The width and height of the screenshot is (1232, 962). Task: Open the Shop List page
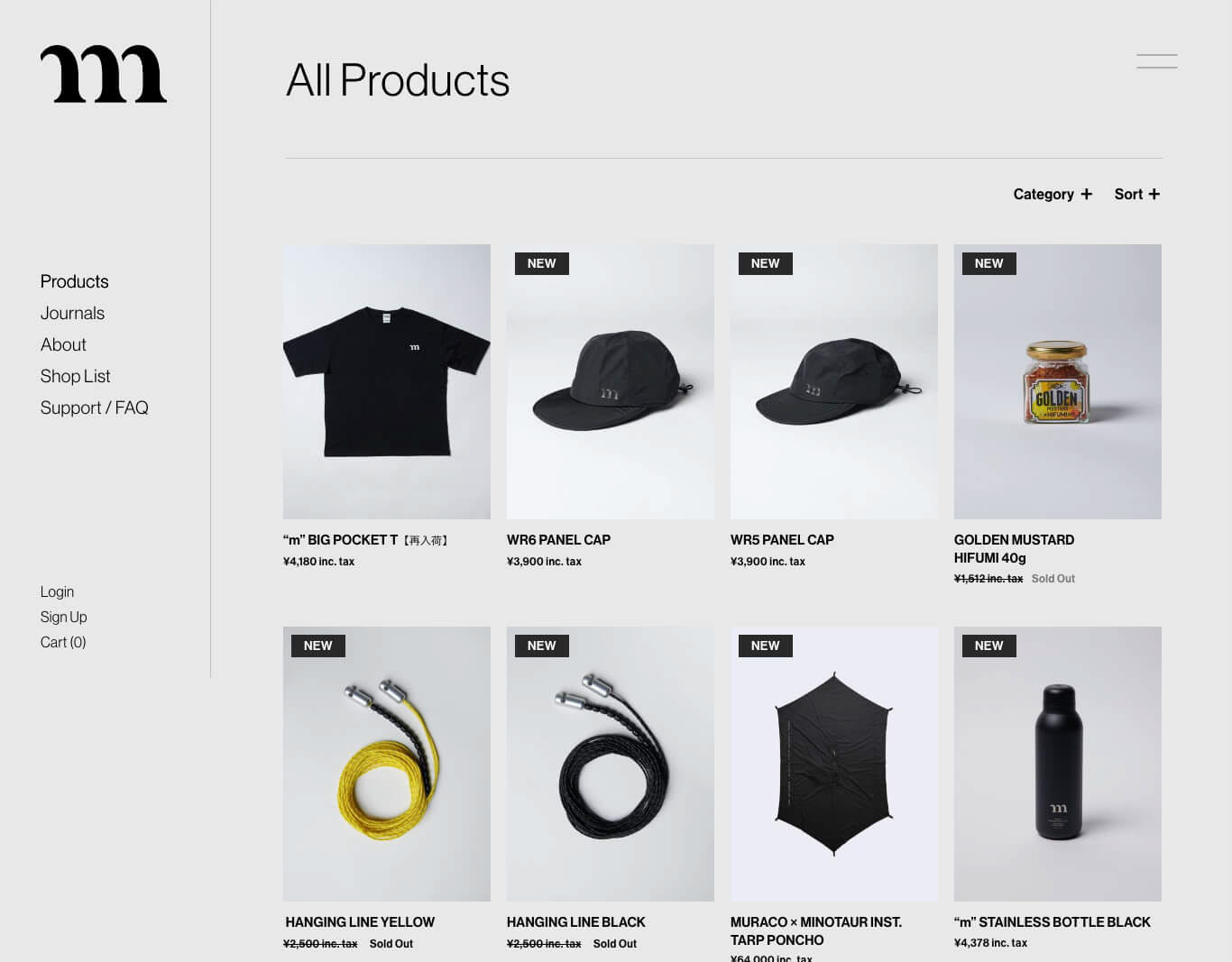[75, 376]
